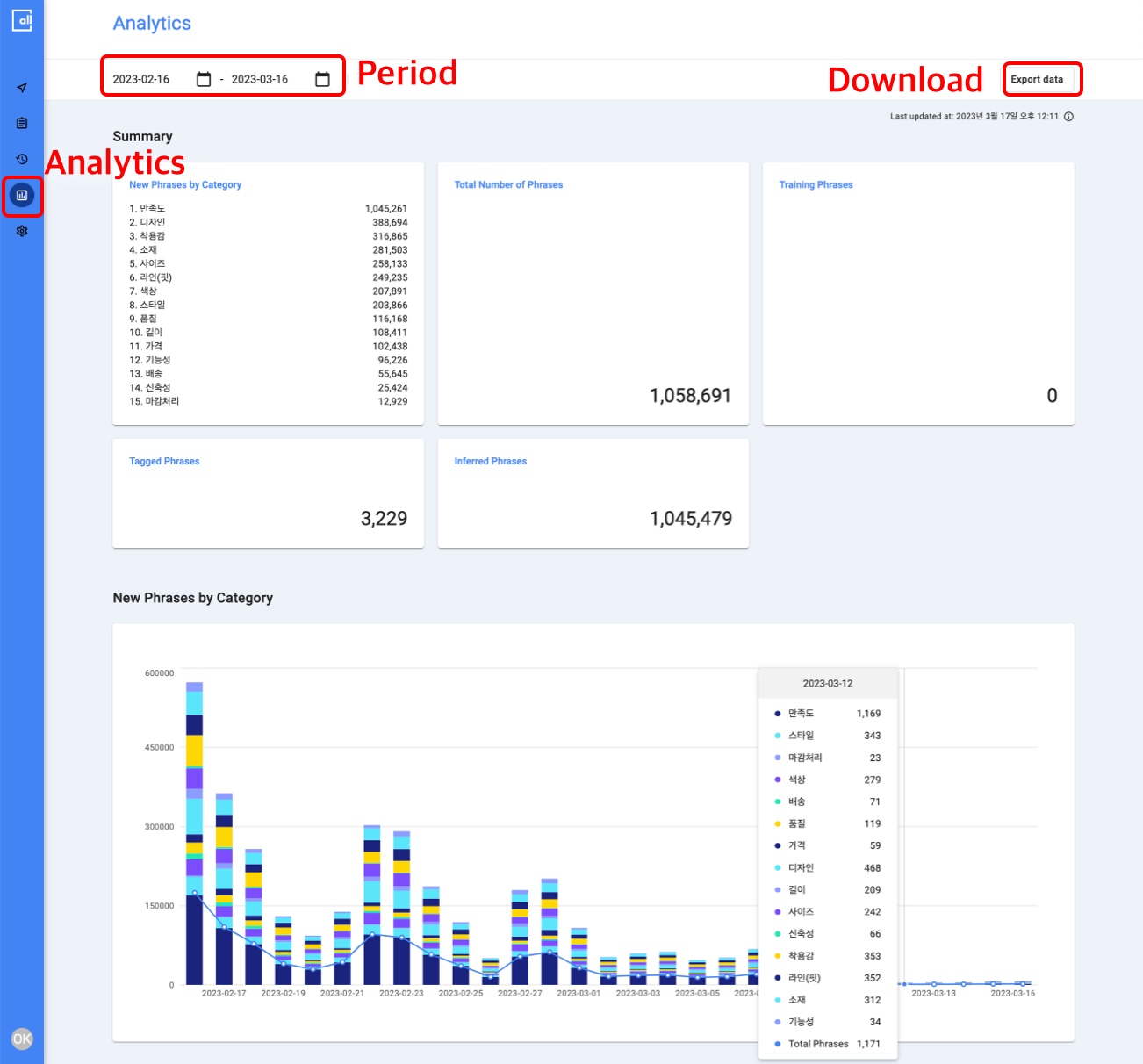Open Settings via the sidebar gear icon

pyautogui.click(x=22, y=231)
